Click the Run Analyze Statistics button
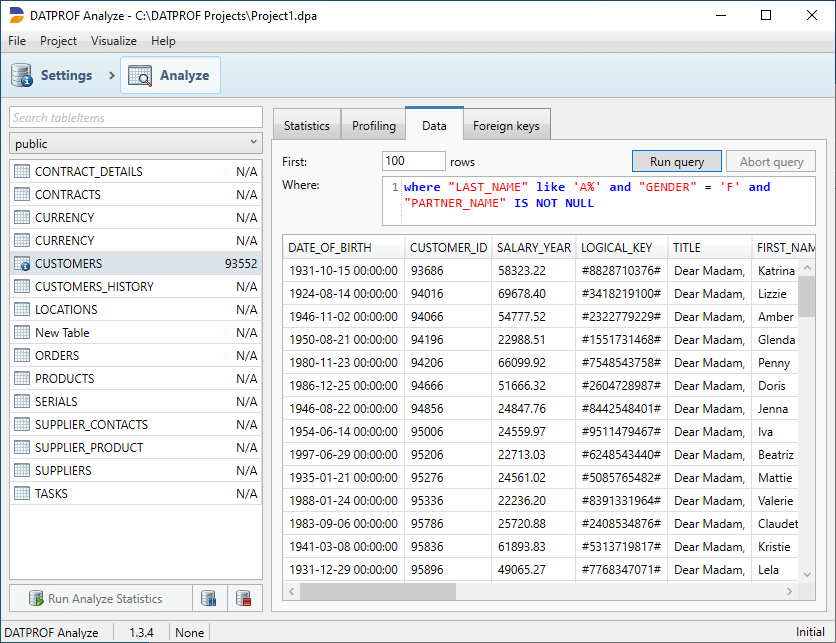This screenshot has height=643, width=836. (x=101, y=598)
